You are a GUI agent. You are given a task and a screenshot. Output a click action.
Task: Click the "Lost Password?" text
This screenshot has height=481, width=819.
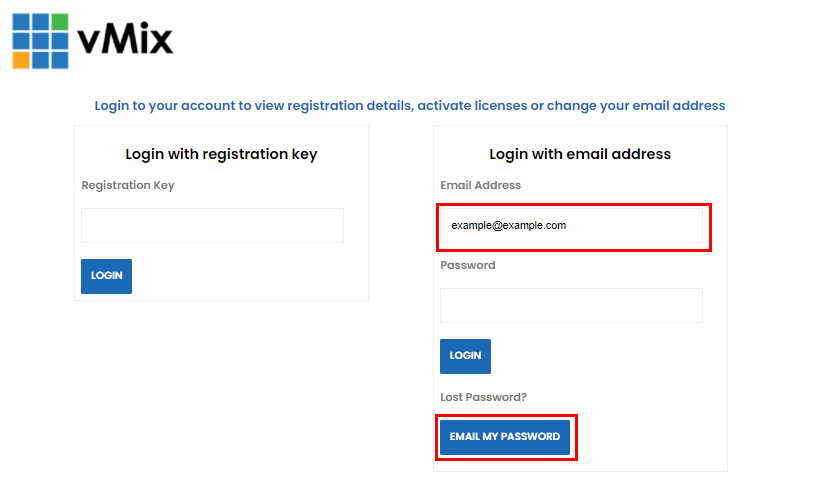[483, 397]
